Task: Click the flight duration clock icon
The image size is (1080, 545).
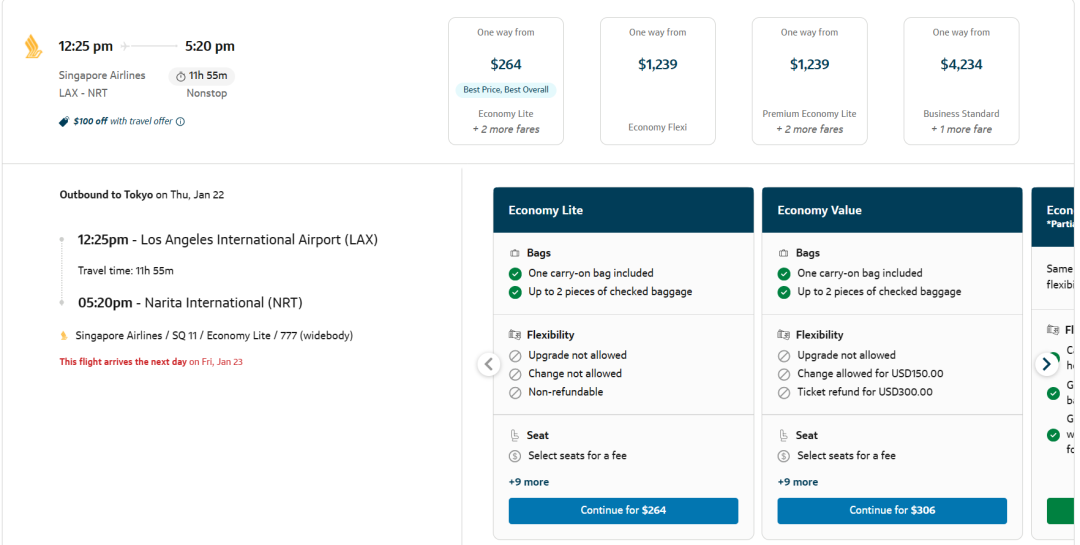Action: tap(181, 76)
